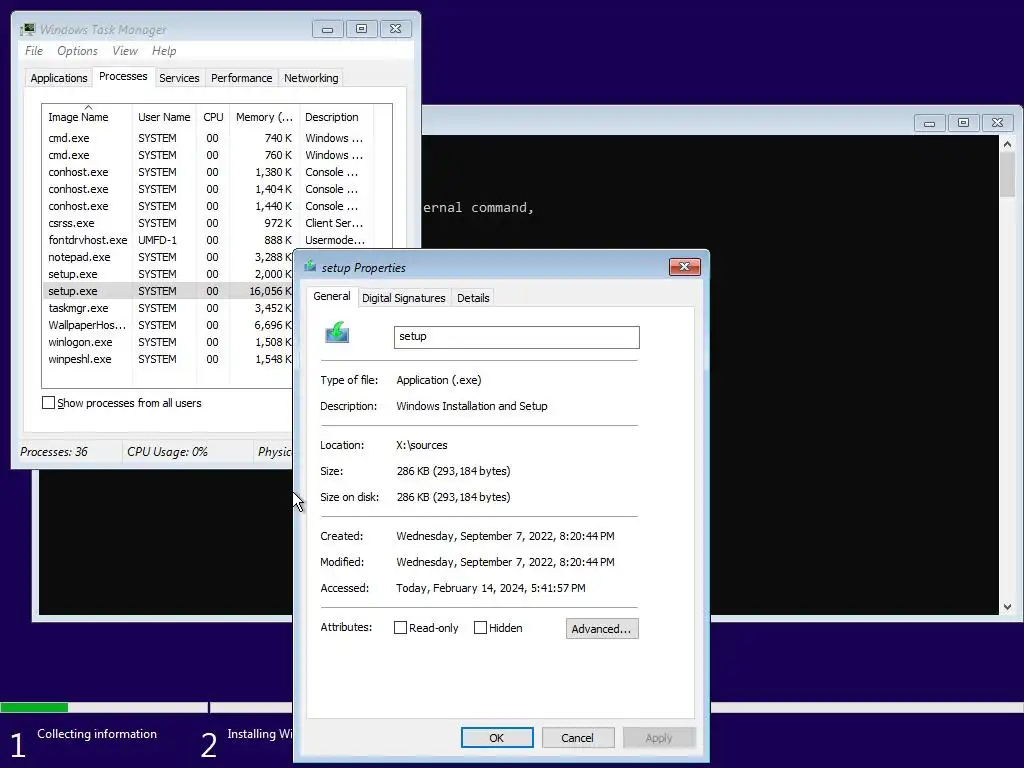Select the conhost.exe row using 1,404 K
The image size is (1024, 768).
(x=207, y=189)
